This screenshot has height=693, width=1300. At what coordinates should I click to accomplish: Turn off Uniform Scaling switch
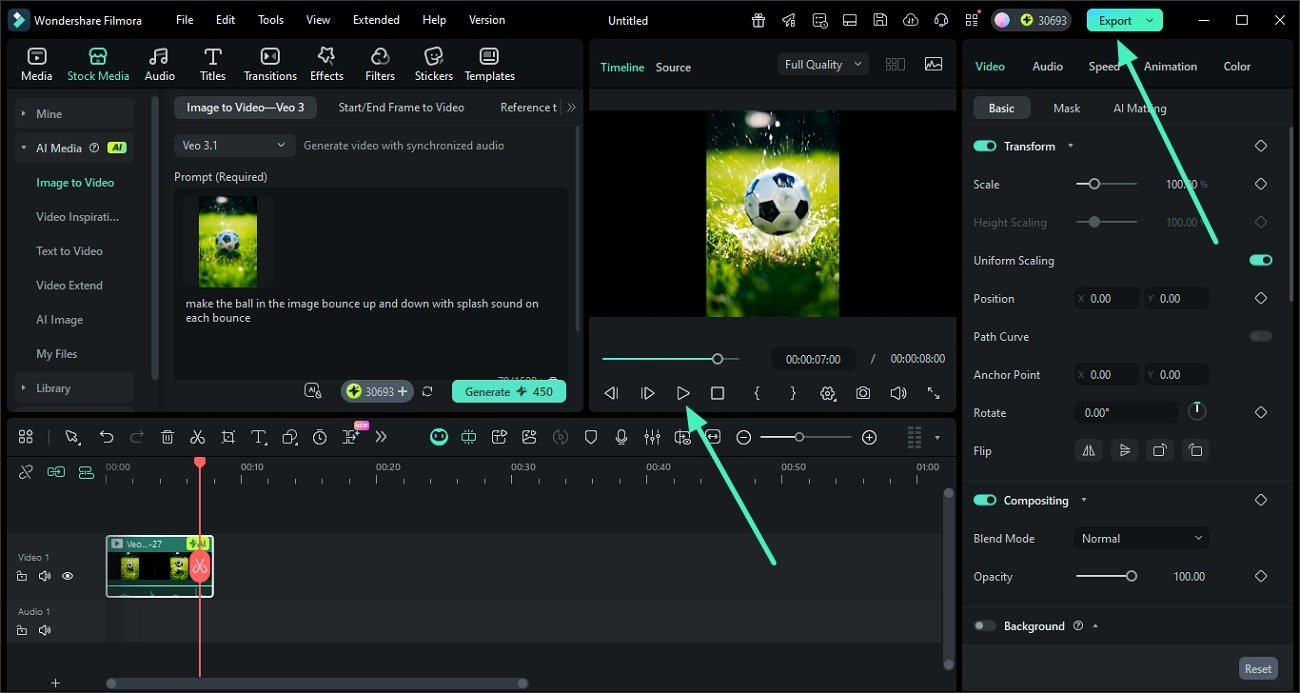coord(1260,260)
